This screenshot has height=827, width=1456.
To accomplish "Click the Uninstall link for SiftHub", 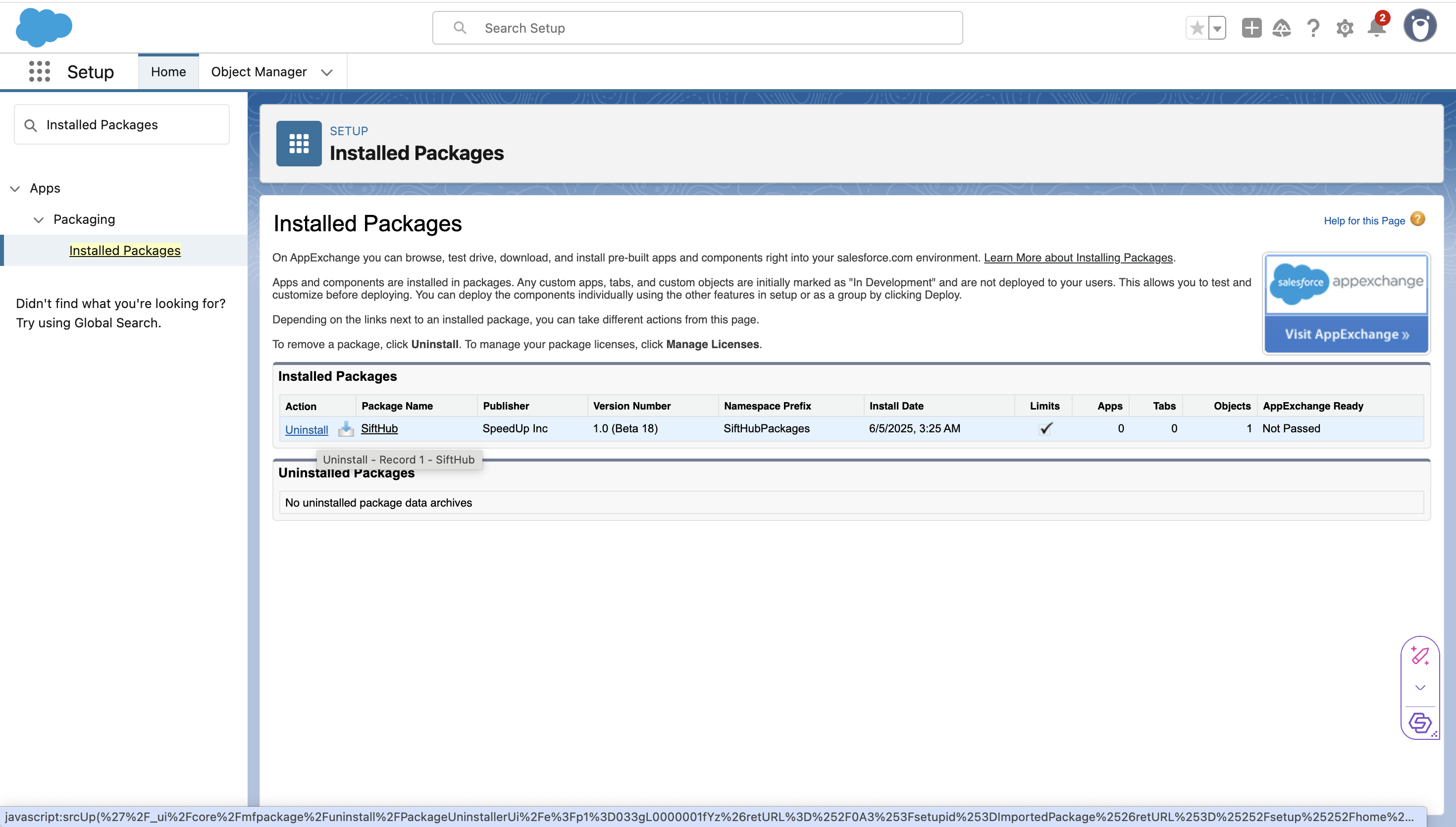I will coord(306,429).
